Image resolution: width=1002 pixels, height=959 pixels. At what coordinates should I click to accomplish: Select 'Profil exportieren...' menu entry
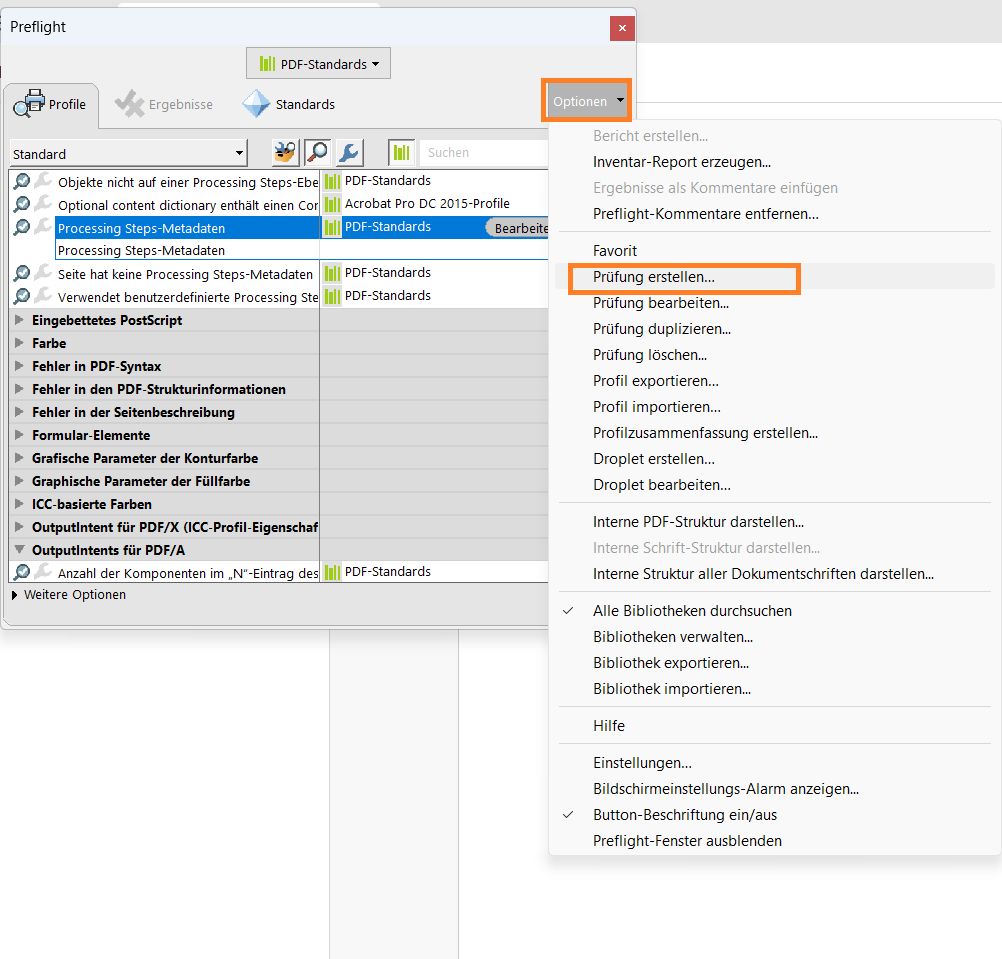(656, 381)
